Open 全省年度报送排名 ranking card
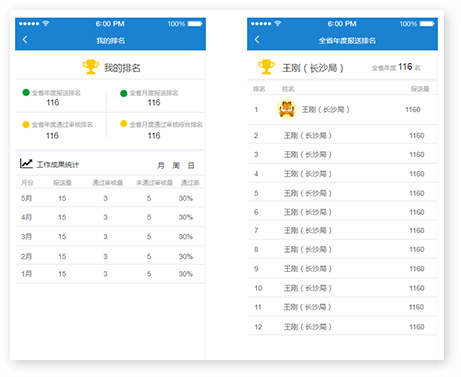 coord(61,97)
